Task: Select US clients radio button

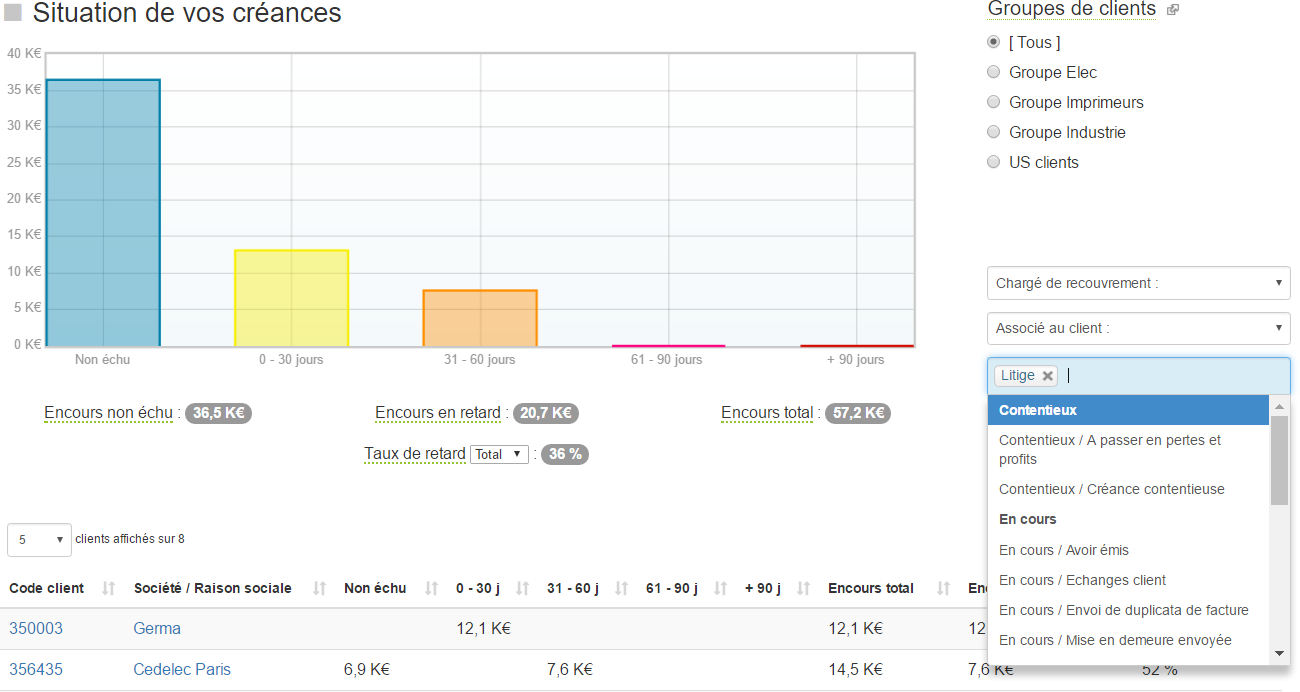Action: 993,162
